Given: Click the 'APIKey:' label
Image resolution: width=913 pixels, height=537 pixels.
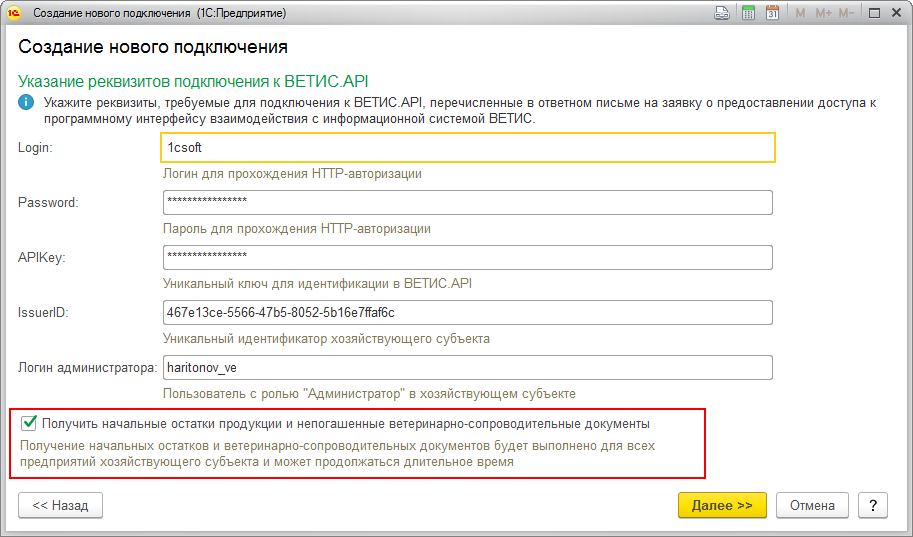Looking at the screenshot, I should [x=42, y=257].
